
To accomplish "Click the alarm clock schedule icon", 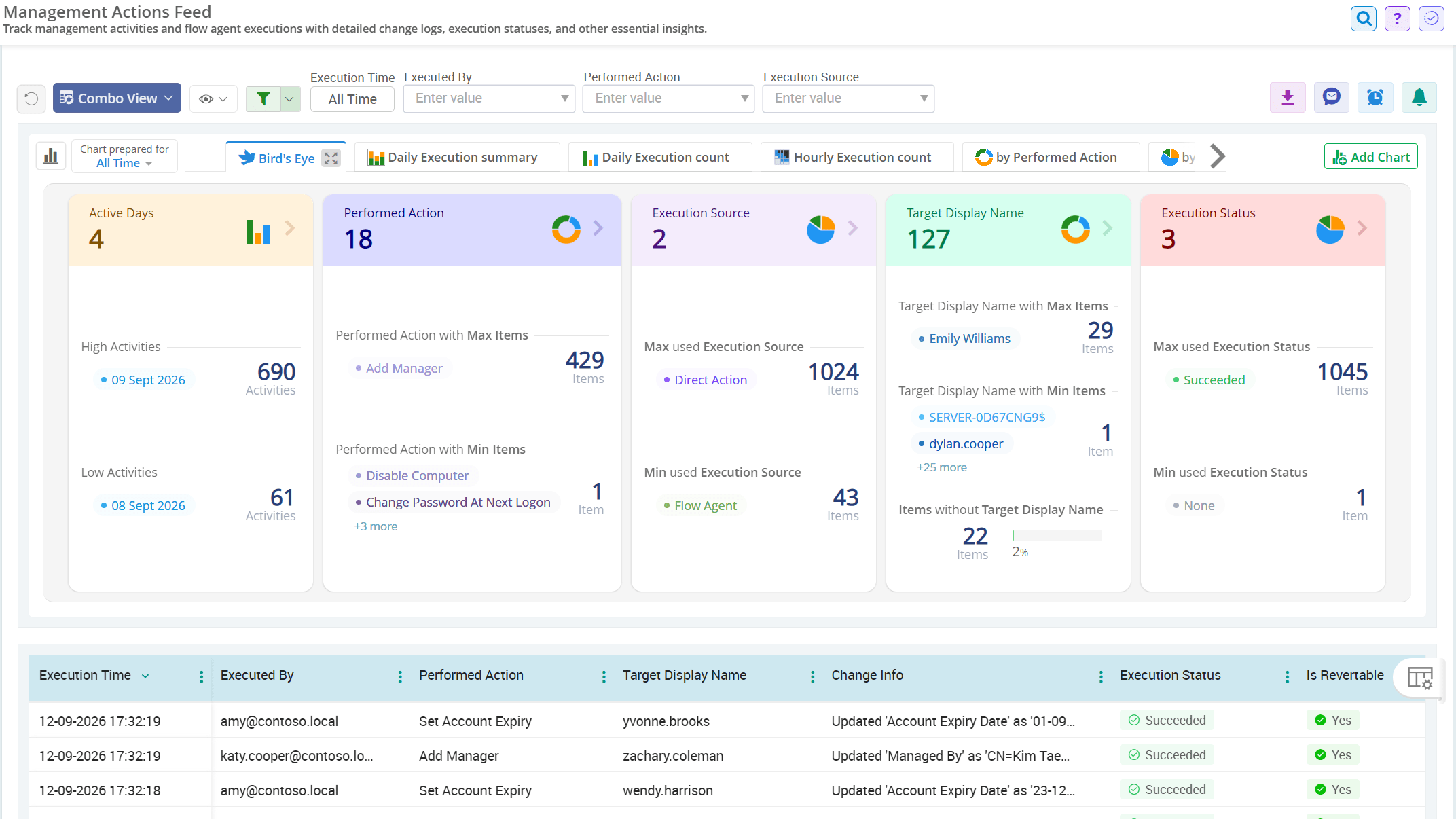I will tap(1375, 98).
